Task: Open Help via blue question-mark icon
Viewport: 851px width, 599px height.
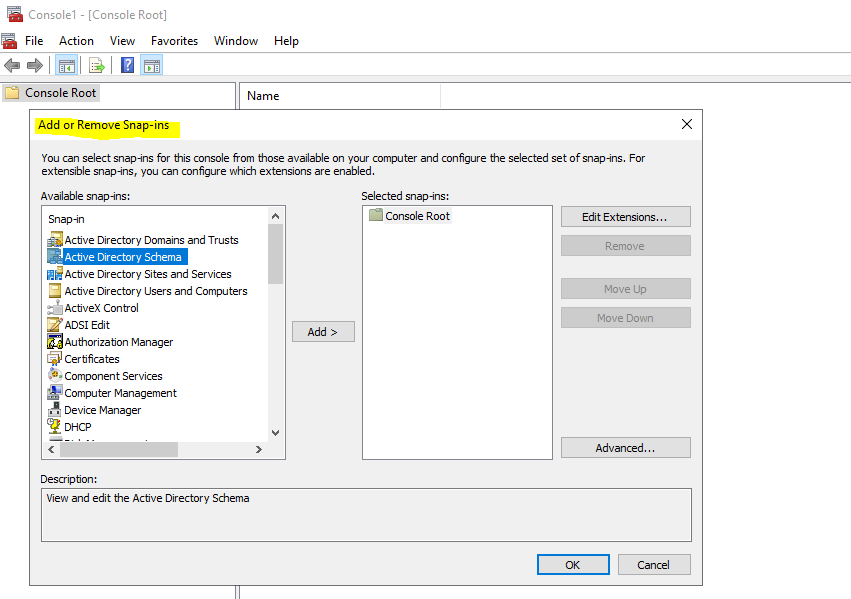Action: tap(128, 66)
